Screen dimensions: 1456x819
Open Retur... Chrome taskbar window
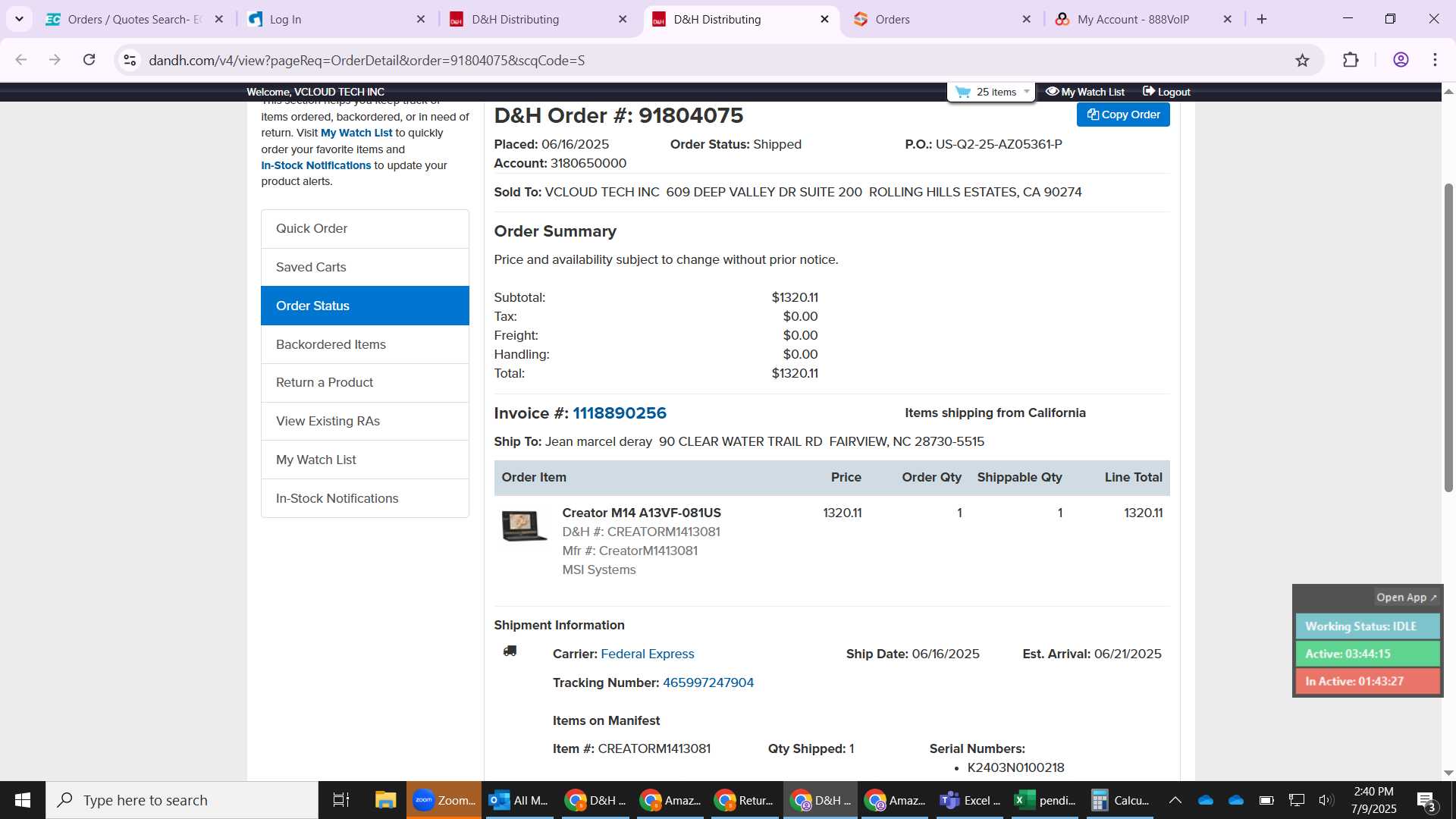(x=745, y=800)
